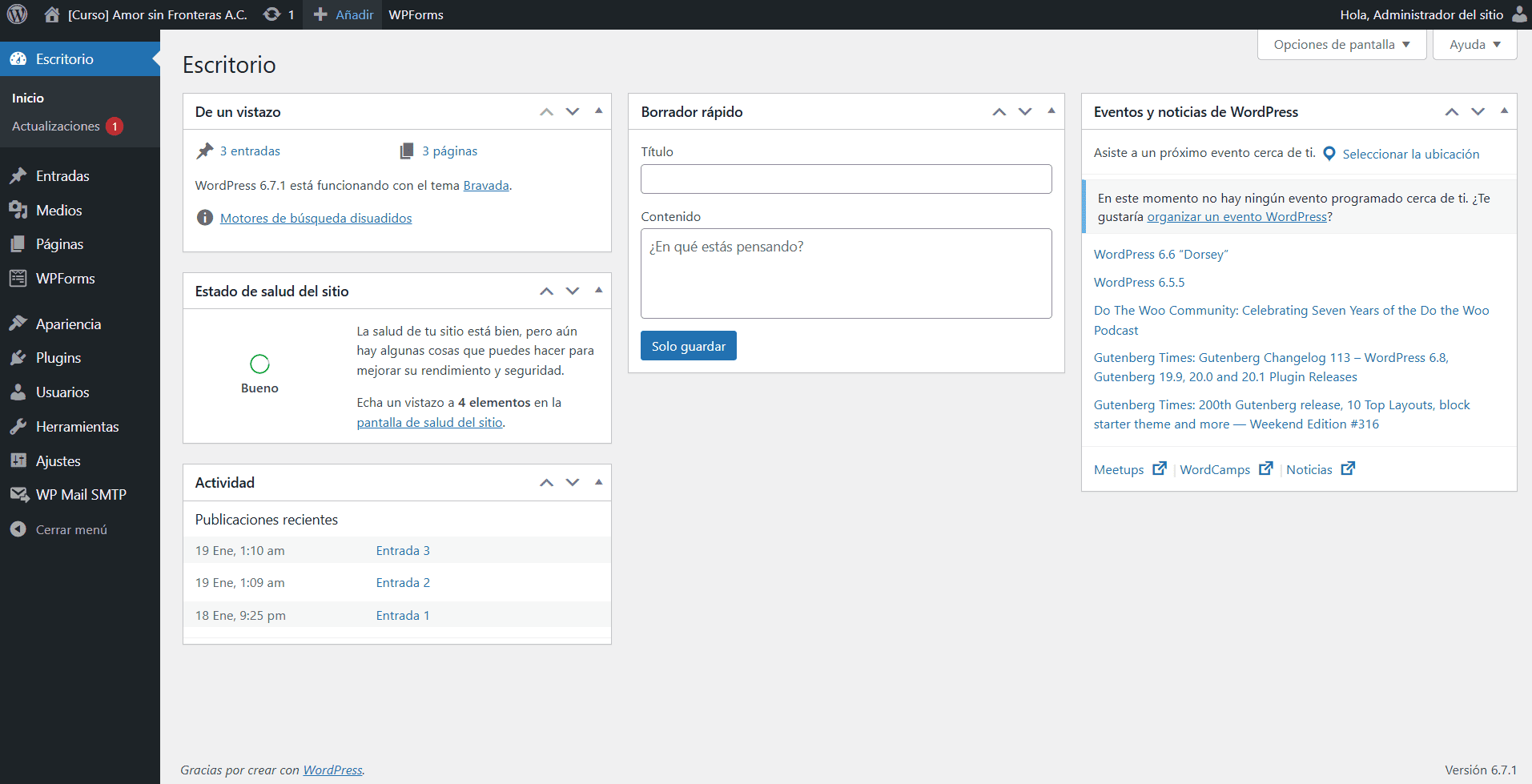
Task: Click the Cerrar menú collapse icon
Action: 18,529
